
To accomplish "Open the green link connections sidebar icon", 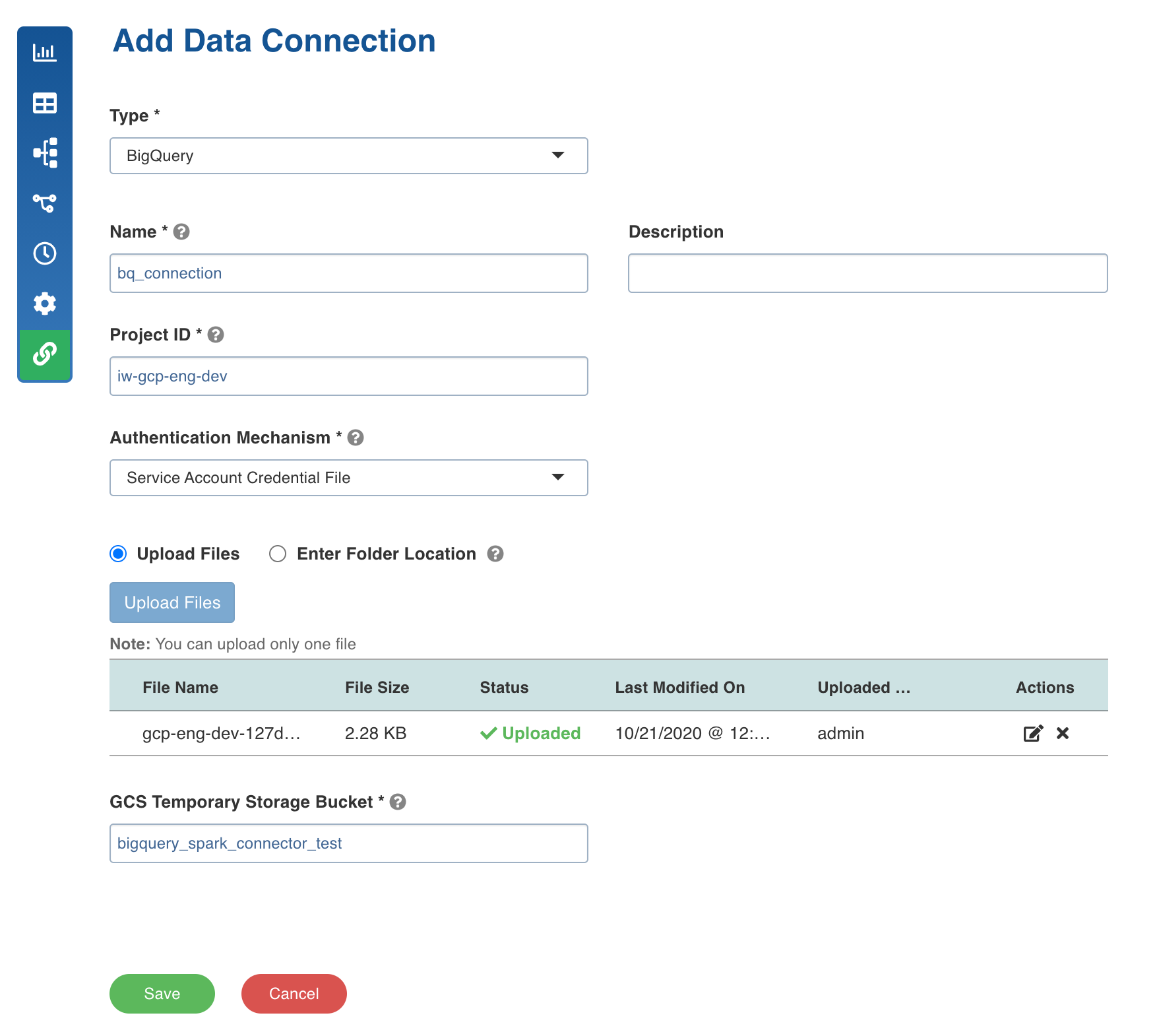I will coord(45,354).
